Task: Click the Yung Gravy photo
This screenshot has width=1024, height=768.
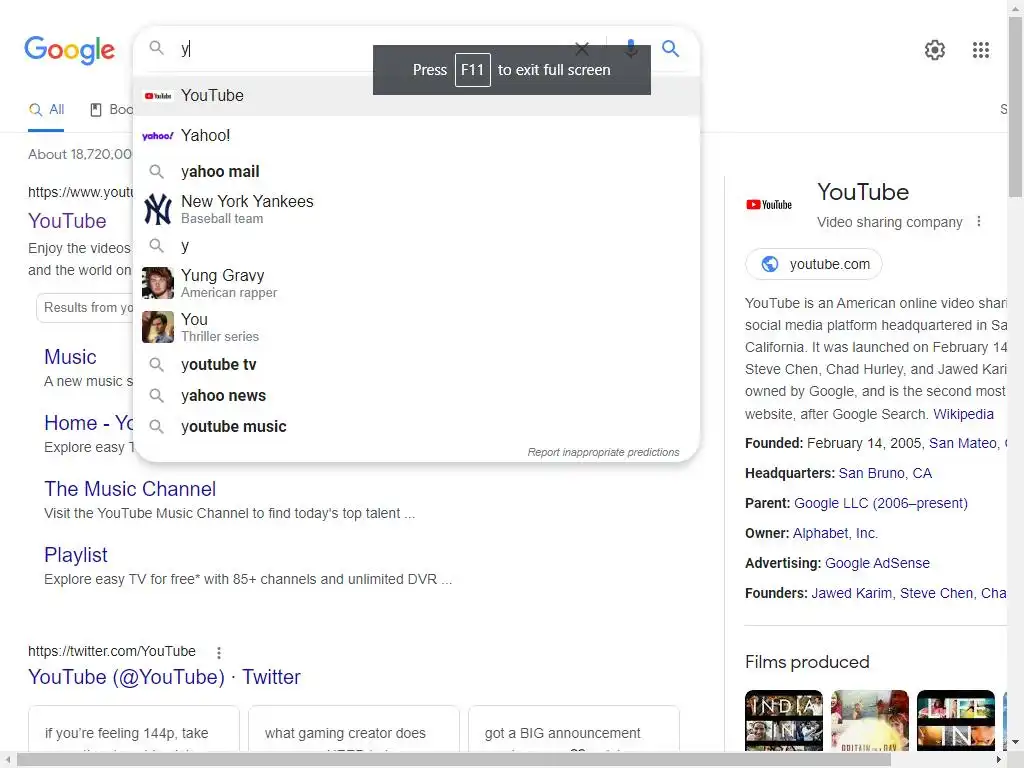Action: click(157, 283)
